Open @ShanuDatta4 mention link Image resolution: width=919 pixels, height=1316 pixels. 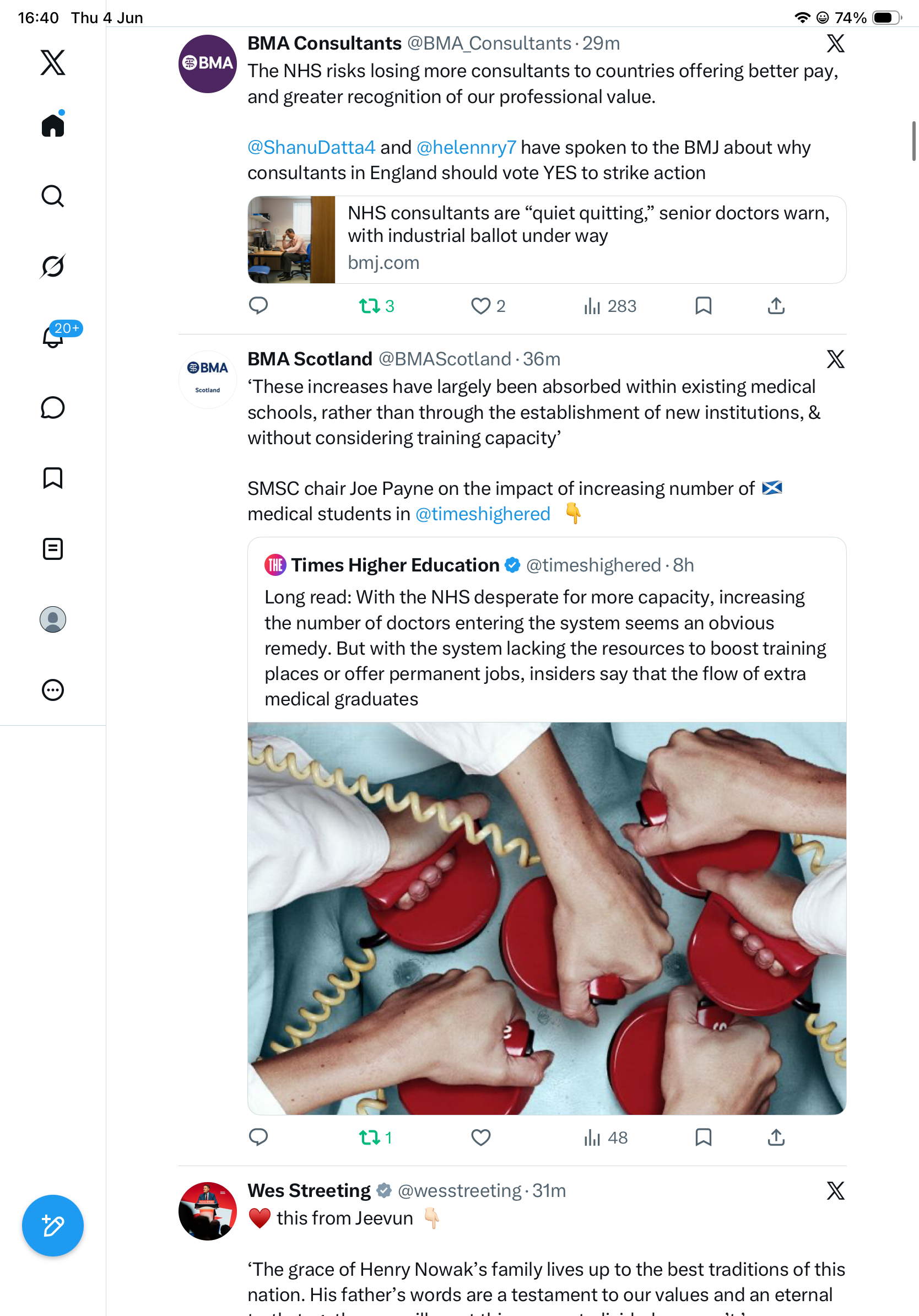[311, 147]
